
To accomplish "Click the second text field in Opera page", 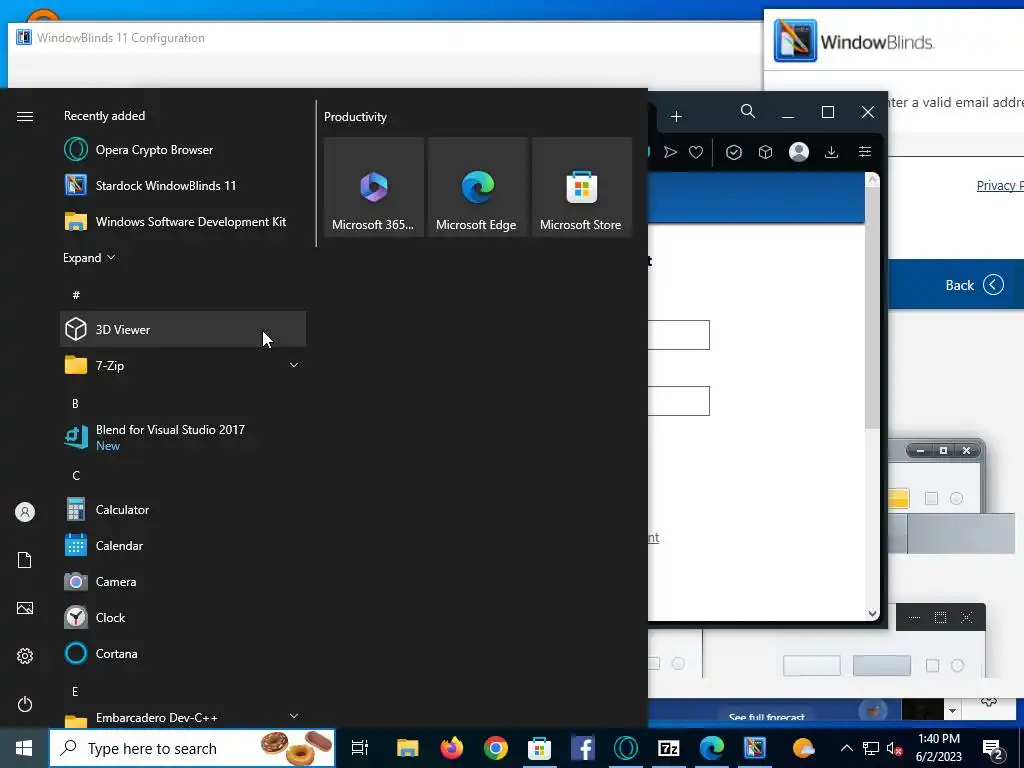I will click(679, 401).
